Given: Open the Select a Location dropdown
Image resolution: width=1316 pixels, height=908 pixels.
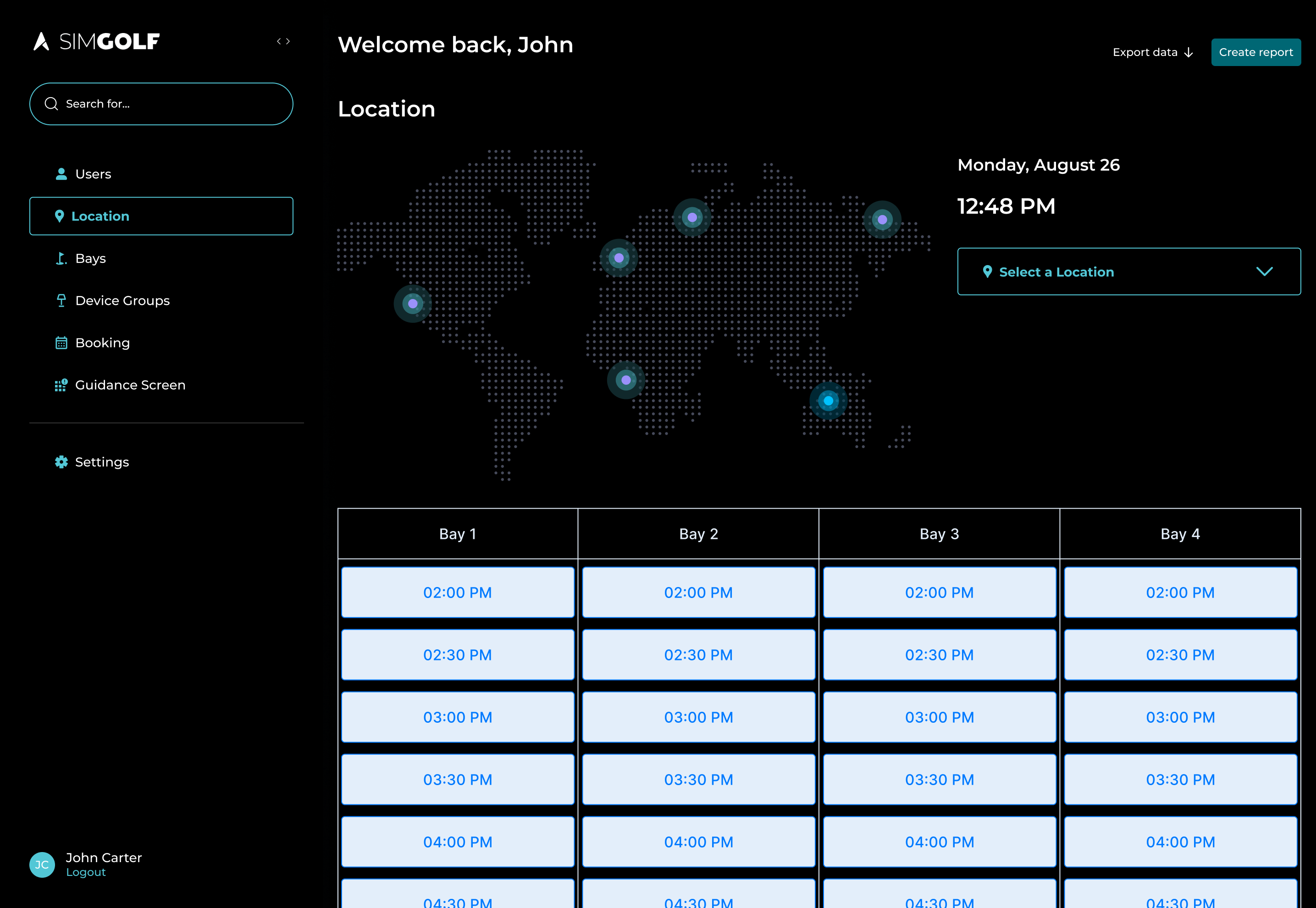Looking at the screenshot, I should [1128, 272].
